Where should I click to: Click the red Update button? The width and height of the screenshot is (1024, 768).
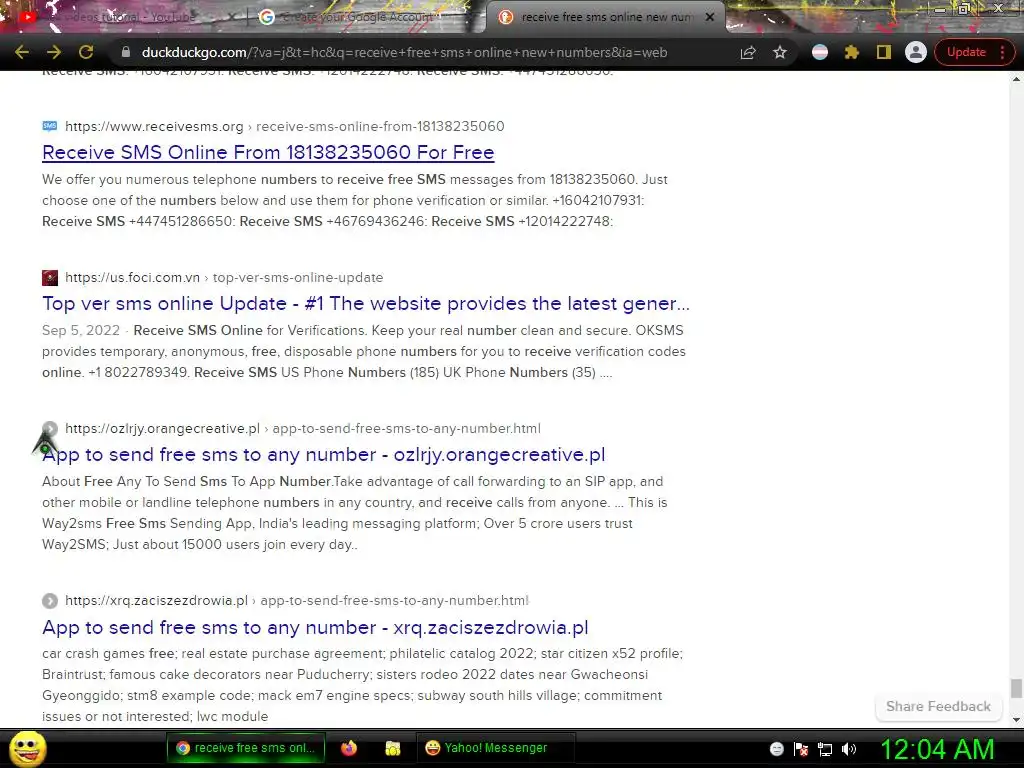pyautogui.click(x=966, y=52)
